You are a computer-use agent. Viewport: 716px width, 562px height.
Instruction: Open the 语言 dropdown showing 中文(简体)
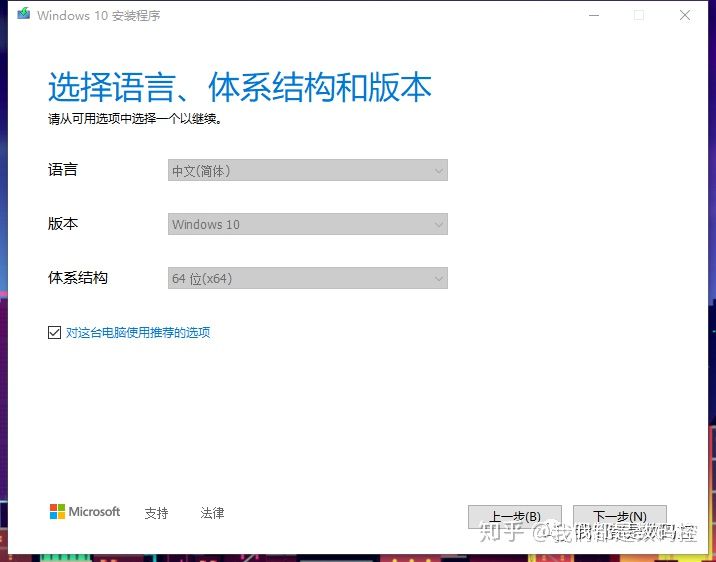click(x=308, y=170)
